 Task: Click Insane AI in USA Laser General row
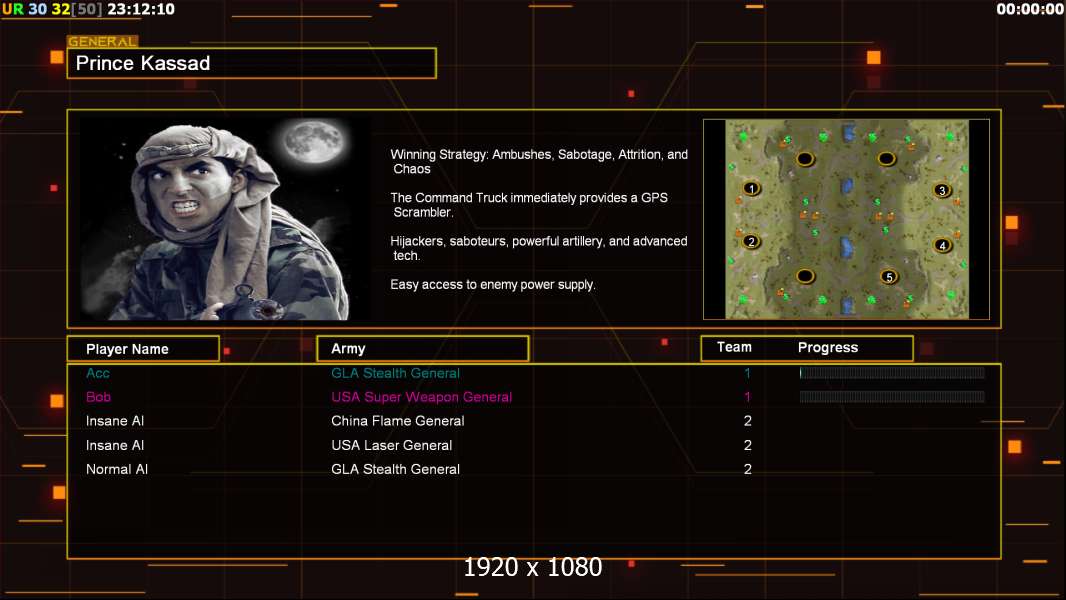coord(115,445)
